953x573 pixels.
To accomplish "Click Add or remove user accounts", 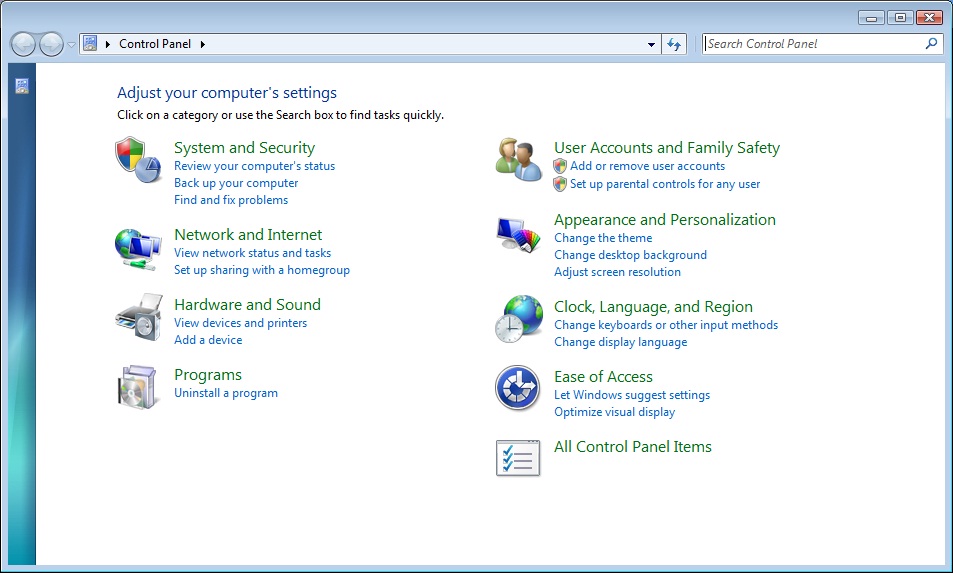I will click(x=647, y=166).
